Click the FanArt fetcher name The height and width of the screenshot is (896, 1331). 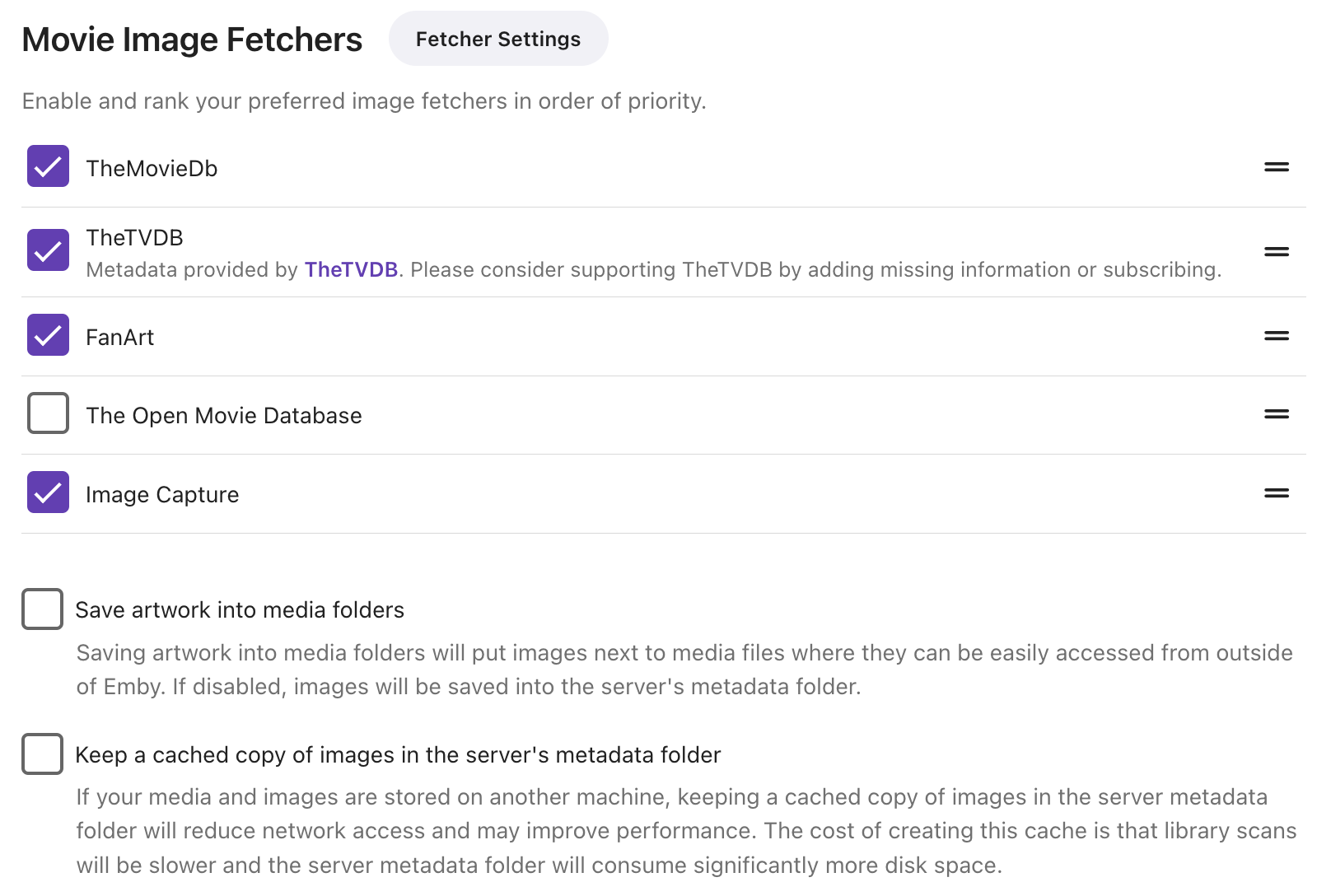coord(120,338)
